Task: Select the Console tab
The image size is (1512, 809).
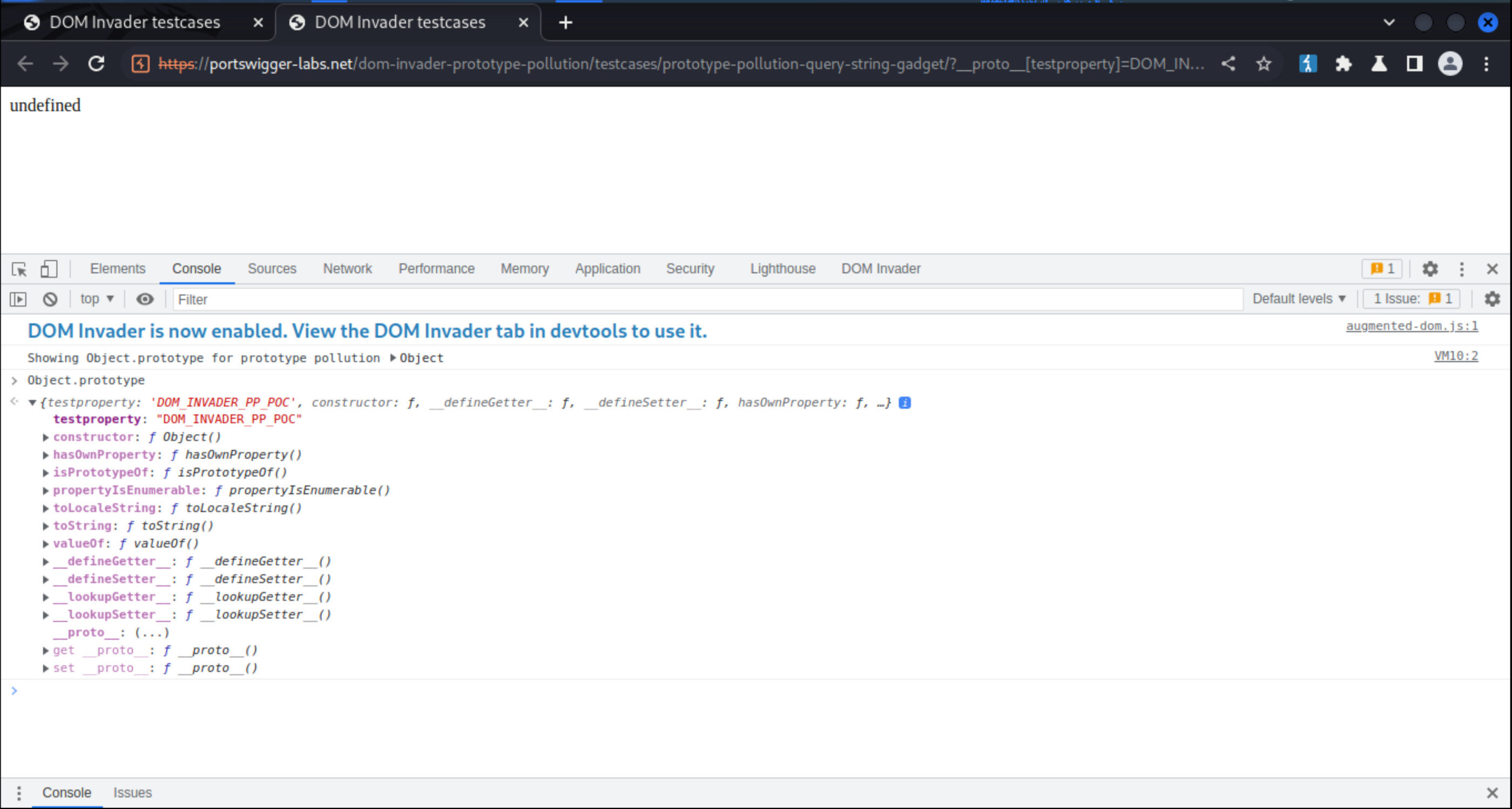Action: point(197,269)
